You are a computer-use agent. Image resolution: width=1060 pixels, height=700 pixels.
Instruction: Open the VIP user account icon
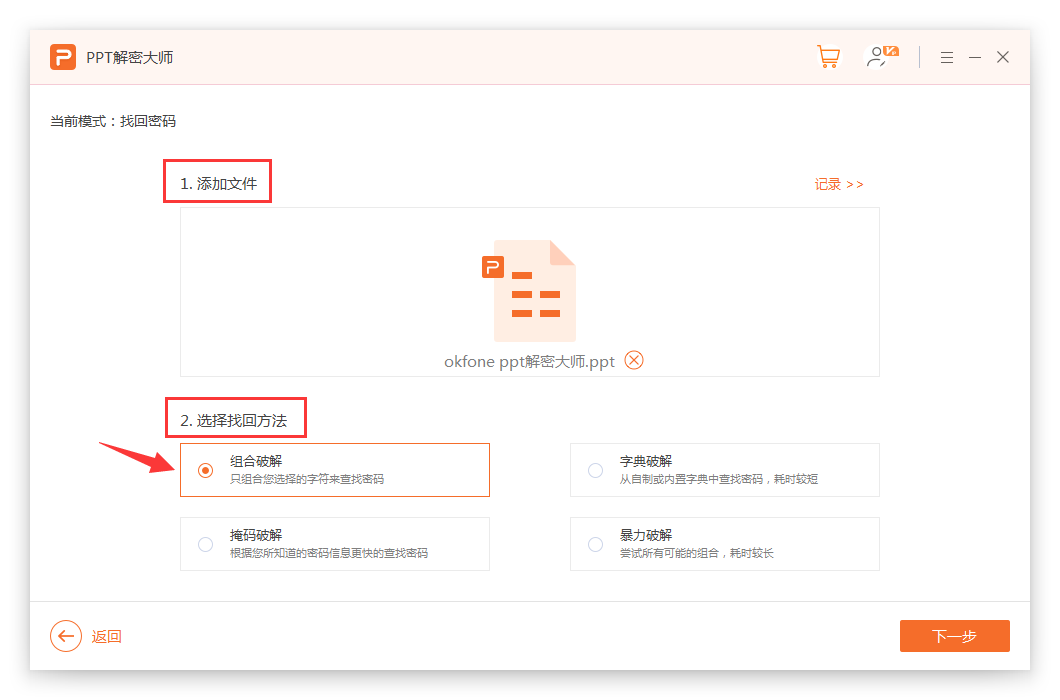[x=882, y=57]
